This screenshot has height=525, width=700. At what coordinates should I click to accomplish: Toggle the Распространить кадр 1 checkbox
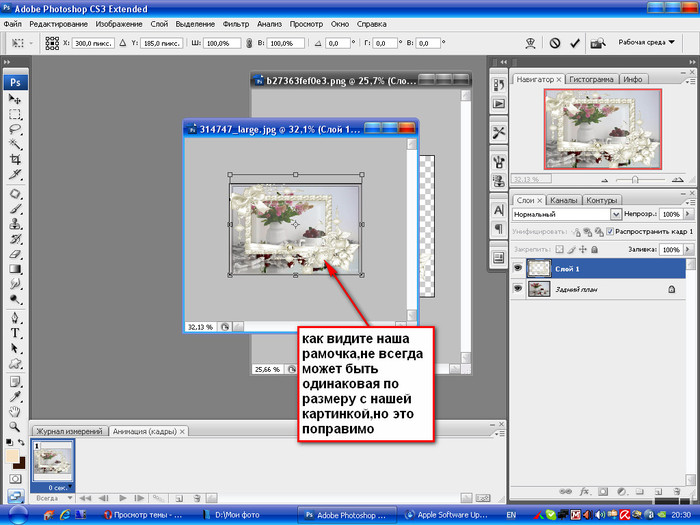click(x=610, y=231)
